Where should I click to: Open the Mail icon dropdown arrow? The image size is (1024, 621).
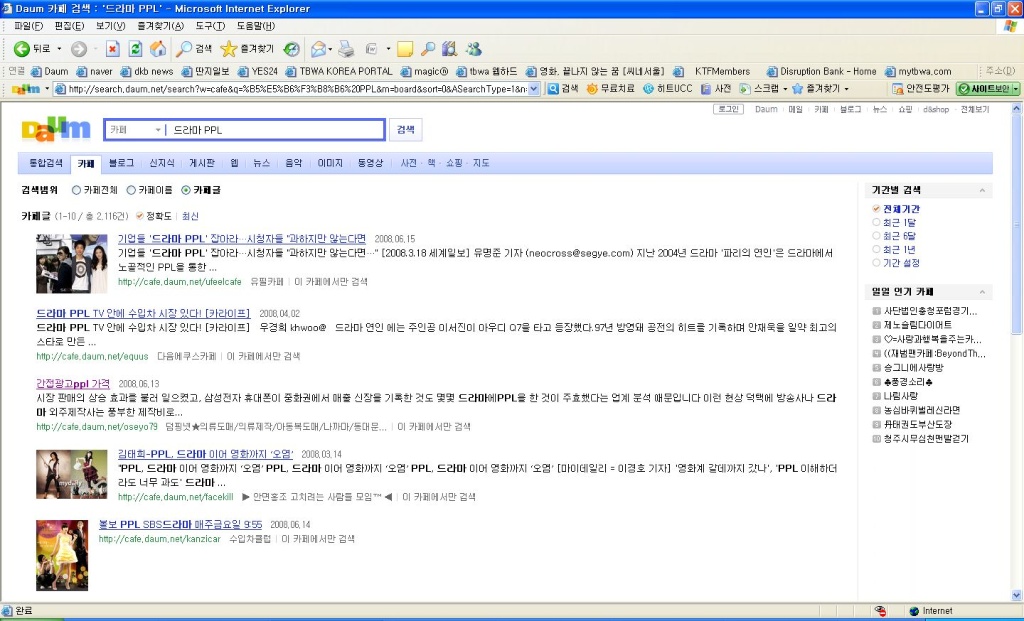[x=330, y=49]
